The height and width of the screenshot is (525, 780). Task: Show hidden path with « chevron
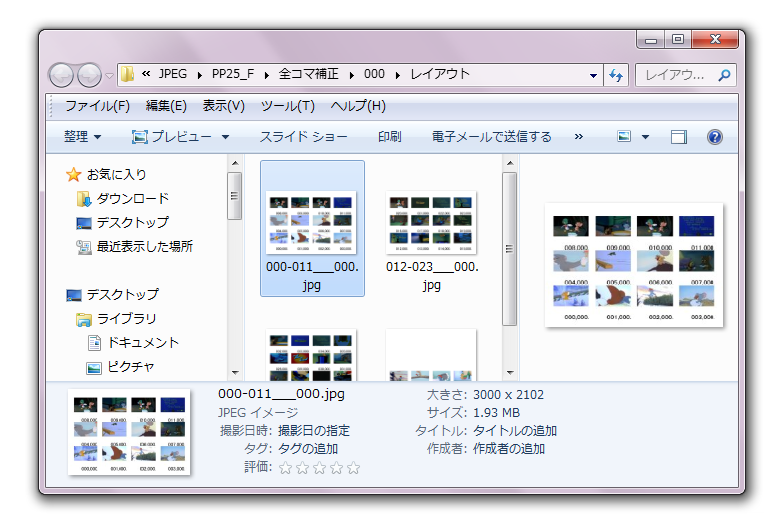coord(146,74)
